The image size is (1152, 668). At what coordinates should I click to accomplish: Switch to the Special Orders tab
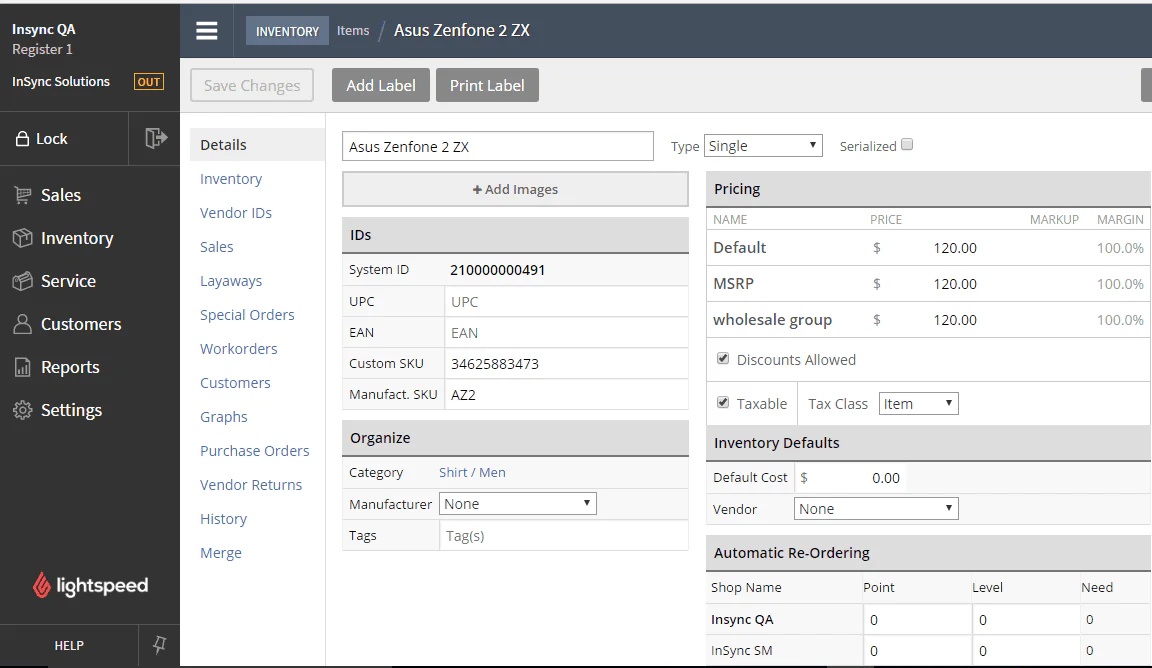point(247,314)
